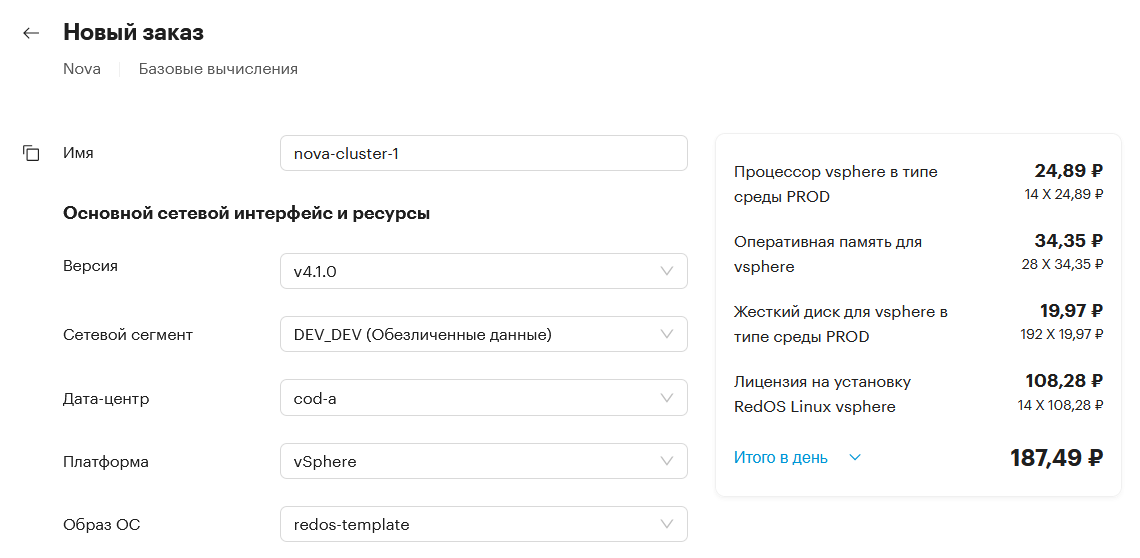Open the Версия dropdown showing v4.1.0
Image resolution: width=1140 pixels, height=558 pixels.
483,271
